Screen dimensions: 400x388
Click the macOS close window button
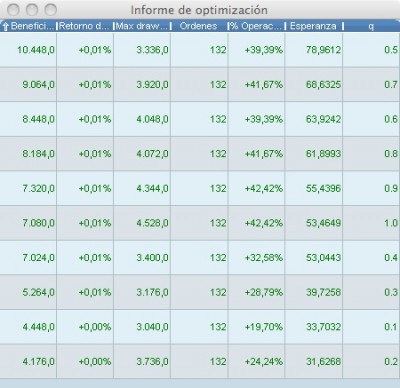click(13, 10)
